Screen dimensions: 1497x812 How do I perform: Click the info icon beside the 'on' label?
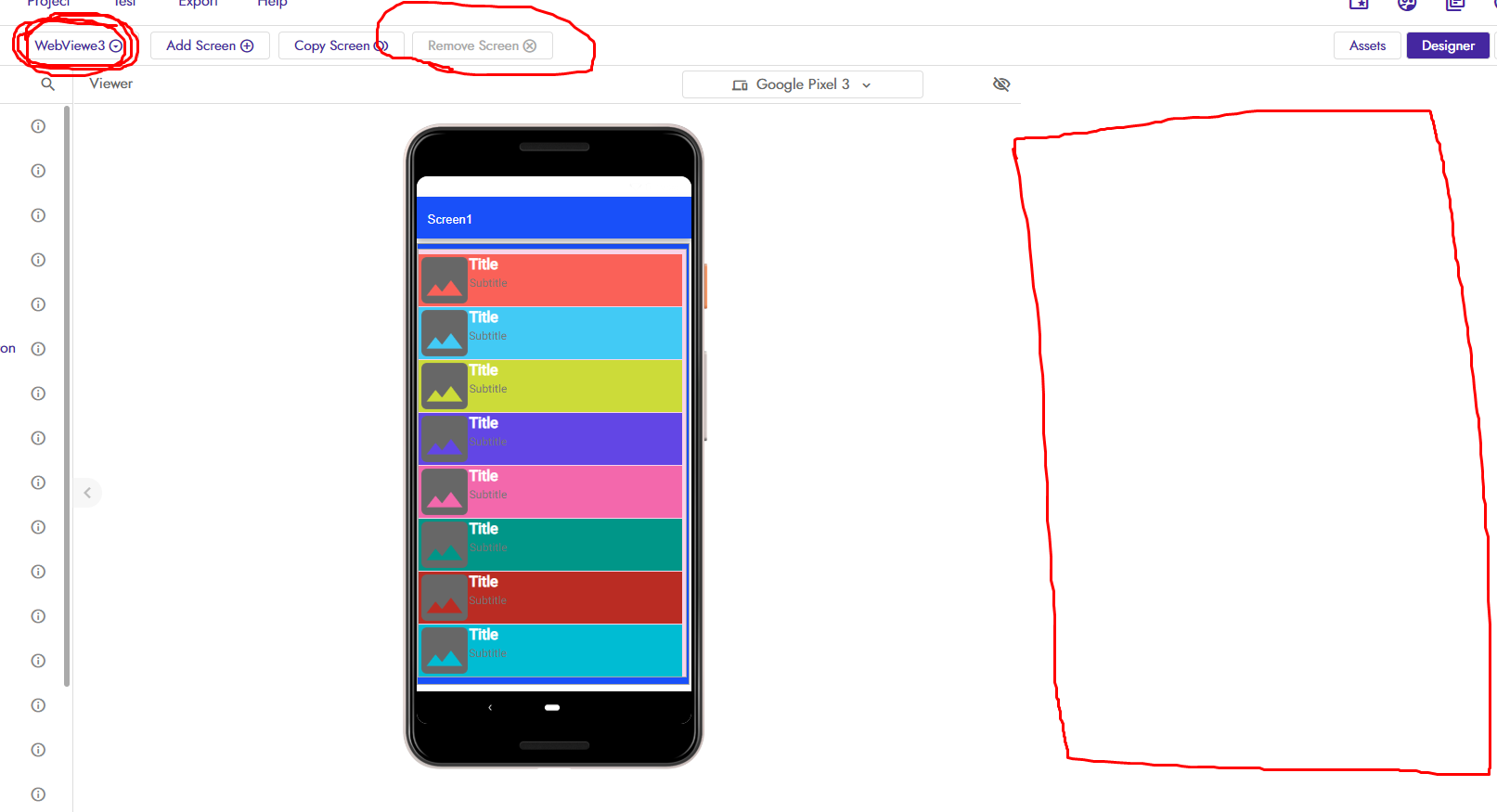tap(38, 349)
